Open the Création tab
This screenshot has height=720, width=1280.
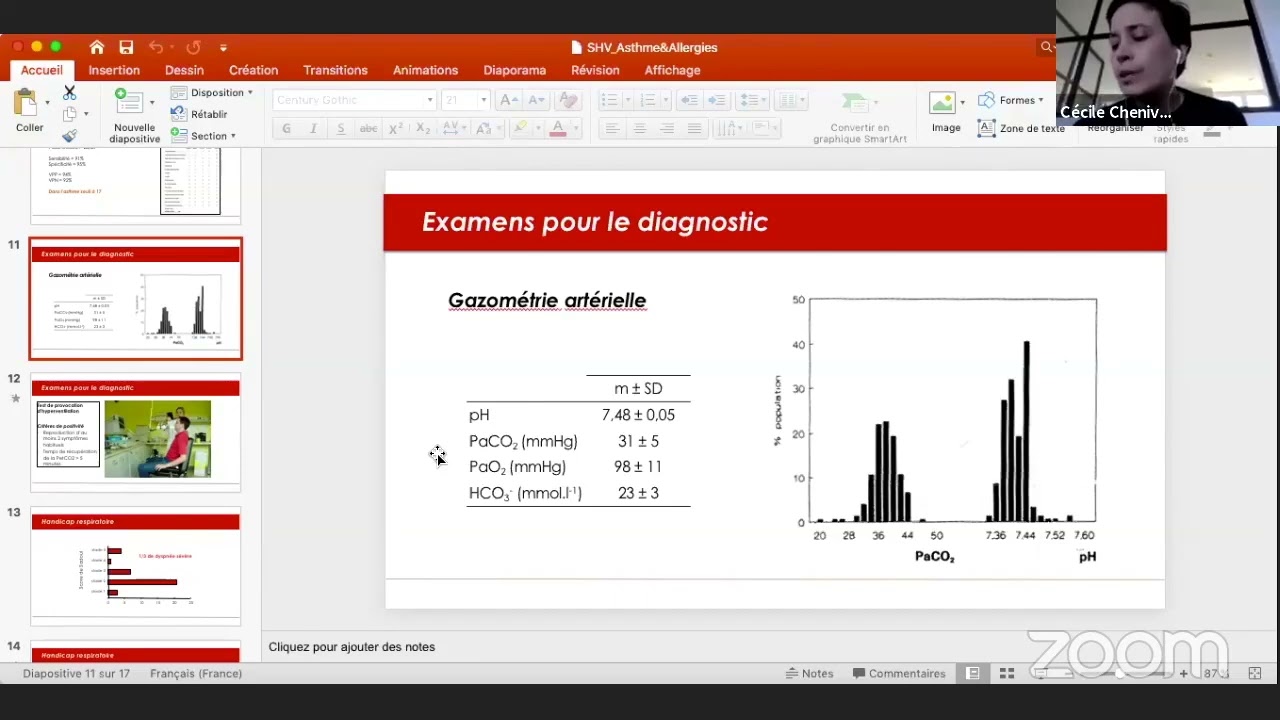tap(253, 70)
